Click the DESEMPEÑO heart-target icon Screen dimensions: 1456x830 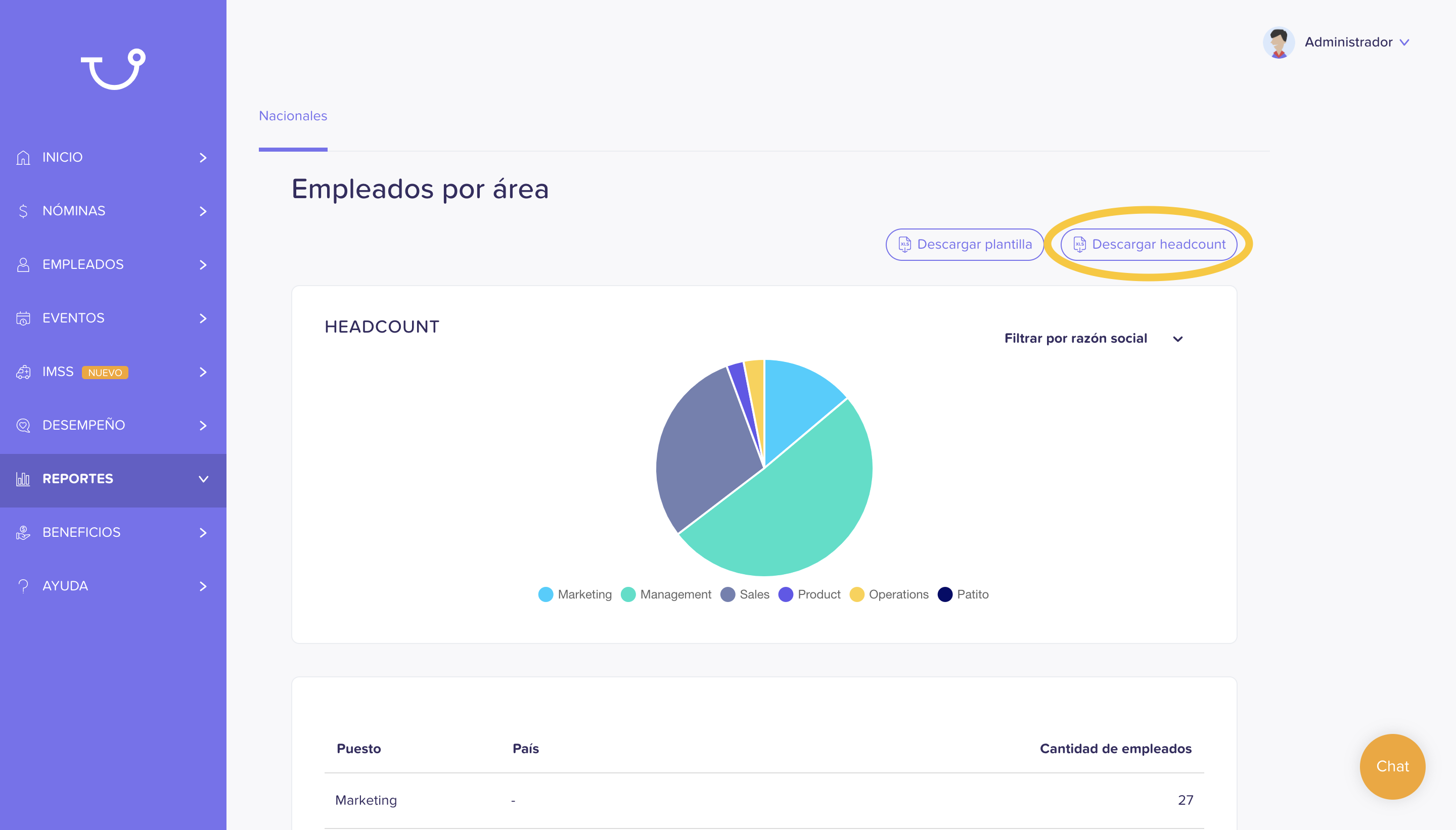[23, 425]
